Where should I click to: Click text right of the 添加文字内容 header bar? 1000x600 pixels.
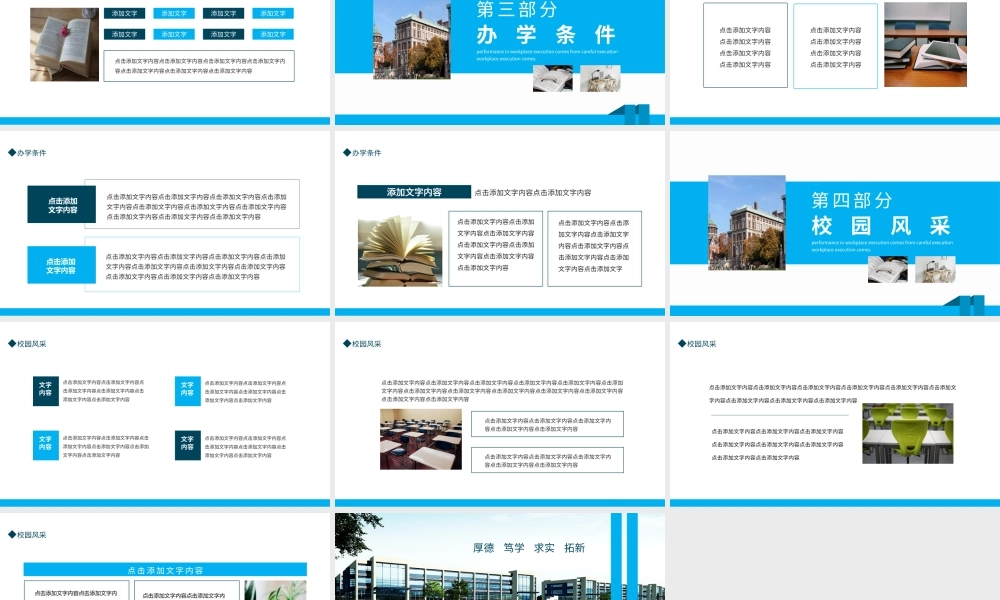pyautogui.click(x=533, y=193)
